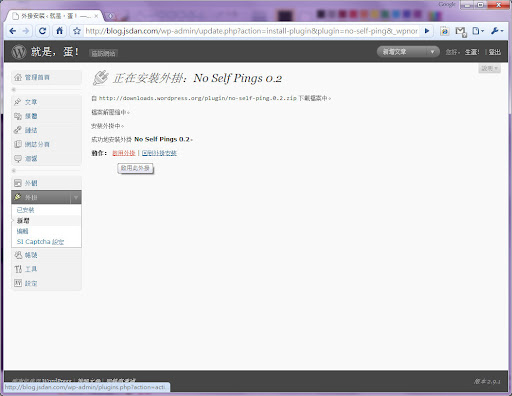Viewport: 512px width, 396px height.
Task: Open 設定 settings icon in sidebar
Action: click(x=18, y=283)
